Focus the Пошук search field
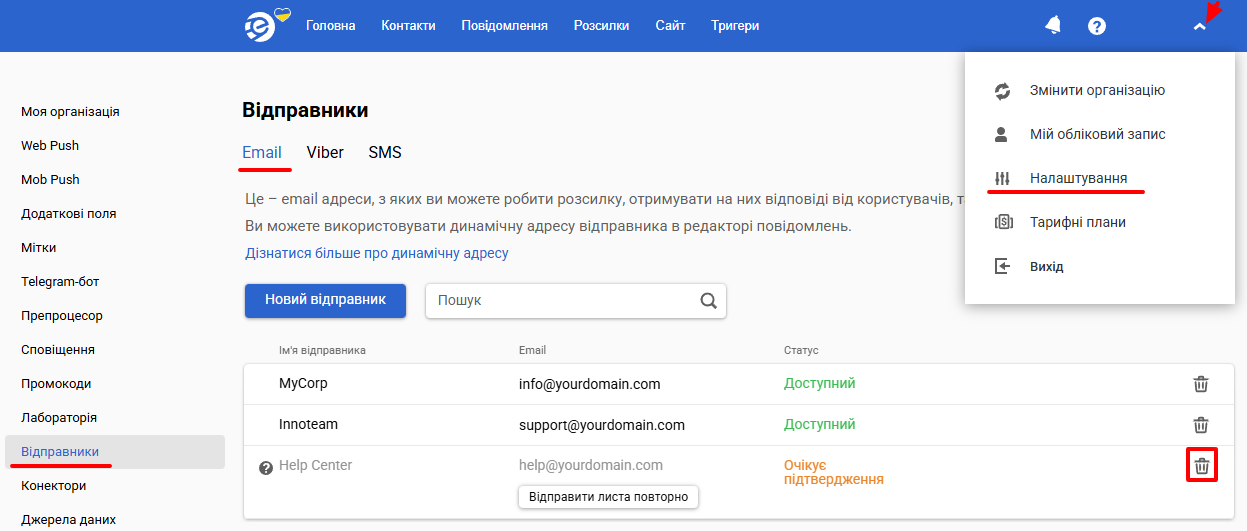This screenshot has height=531, width=1247. pos(575,300)
